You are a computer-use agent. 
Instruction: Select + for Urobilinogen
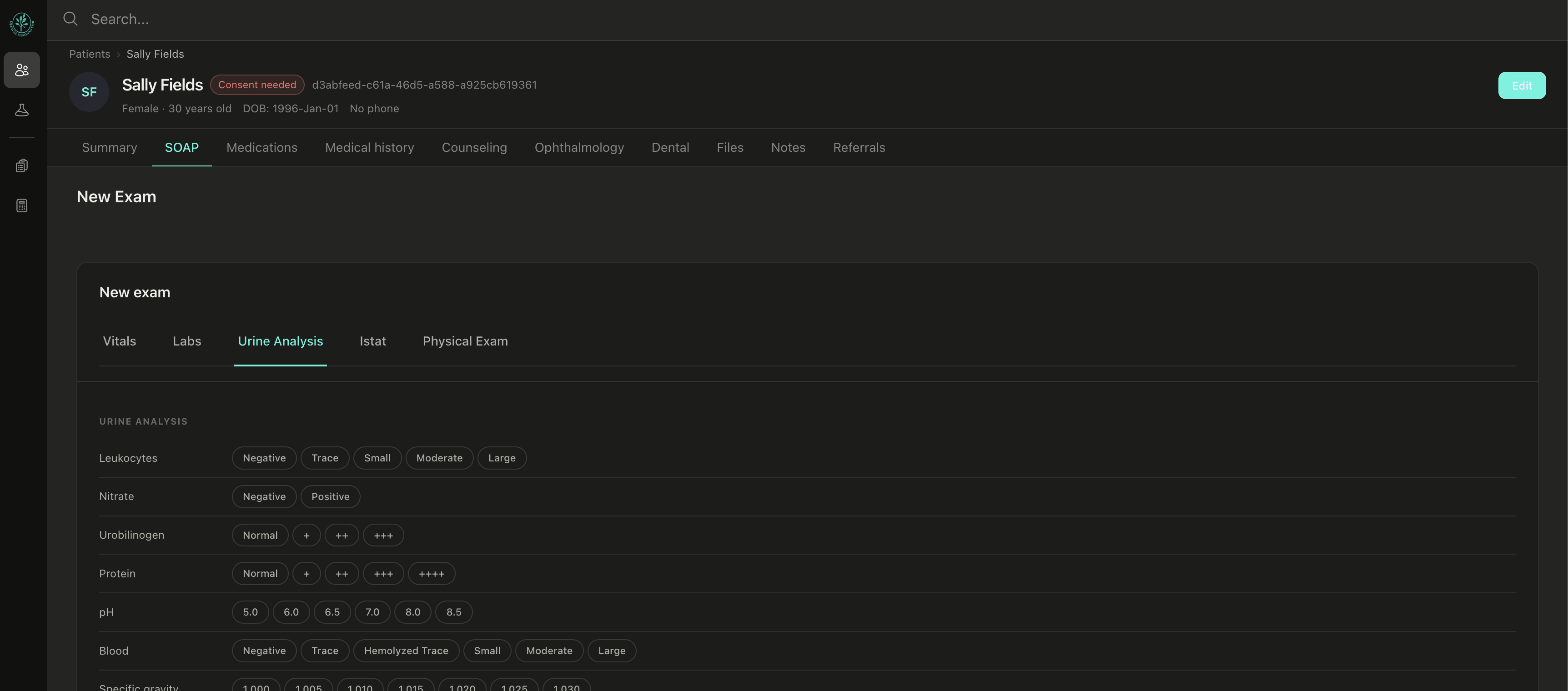click(307, 535)
